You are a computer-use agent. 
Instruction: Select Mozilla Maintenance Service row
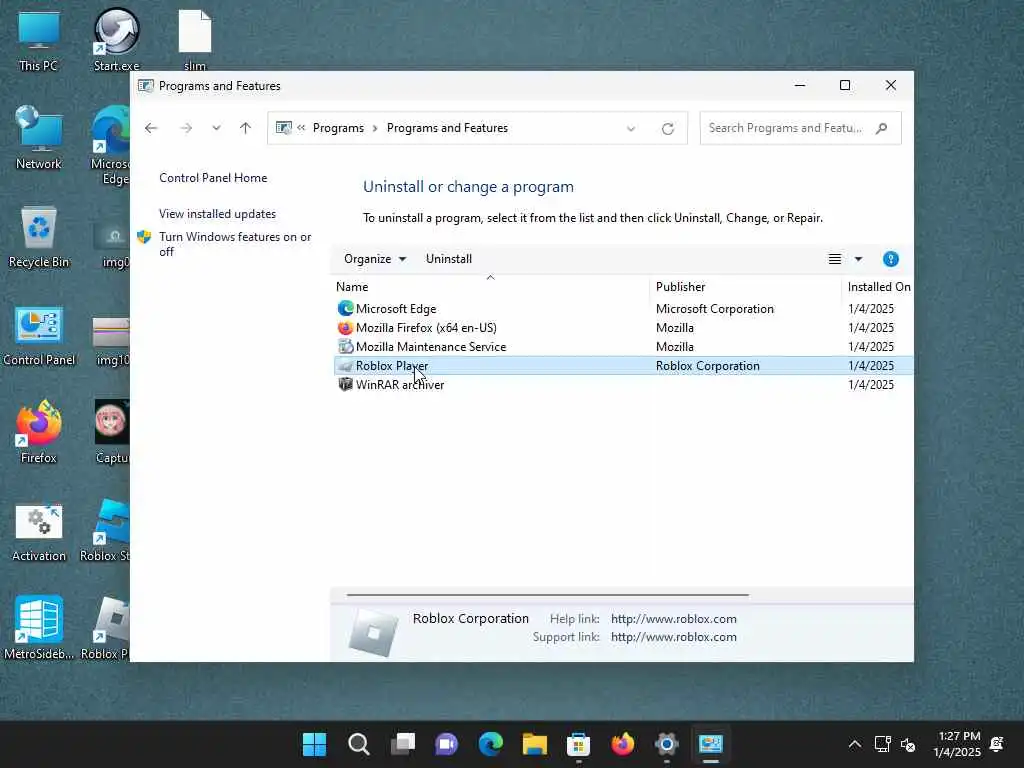point(624,347)
